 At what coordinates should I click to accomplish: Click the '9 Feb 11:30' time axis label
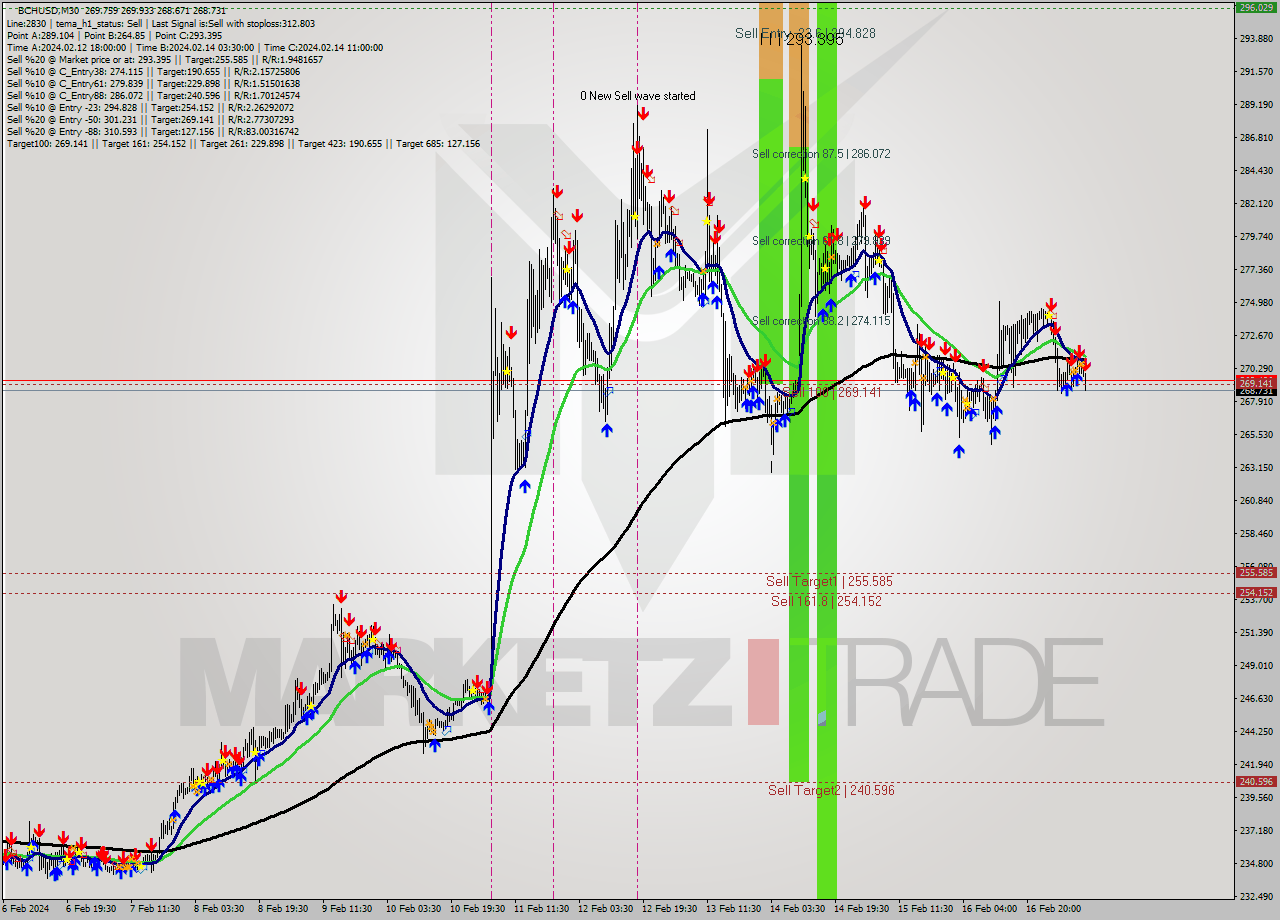347,909
